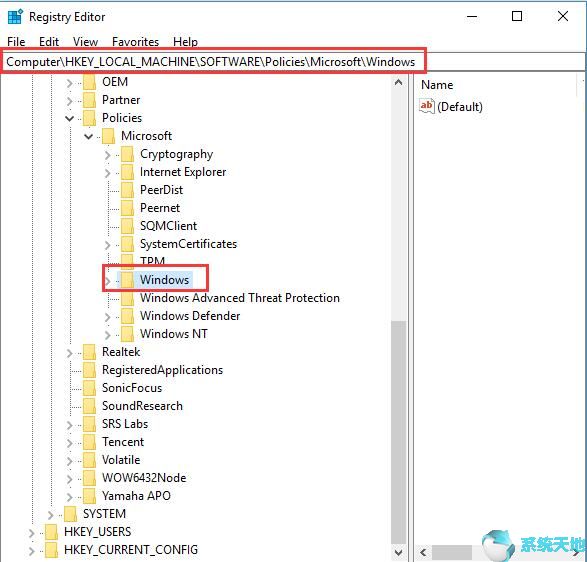Click the SystemCertificates folder icon
The height and width of the screenshot is (562, 587).
click(x=127, y=244)
